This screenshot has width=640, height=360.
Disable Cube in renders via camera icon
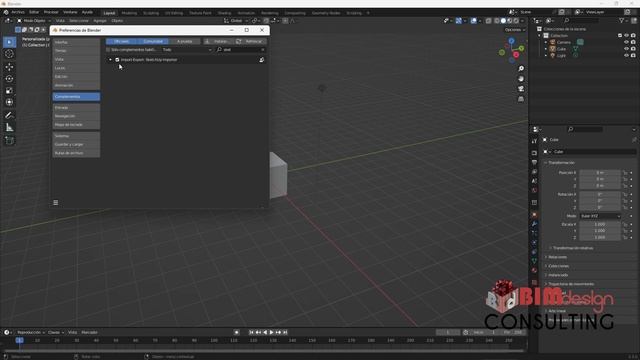633,49
